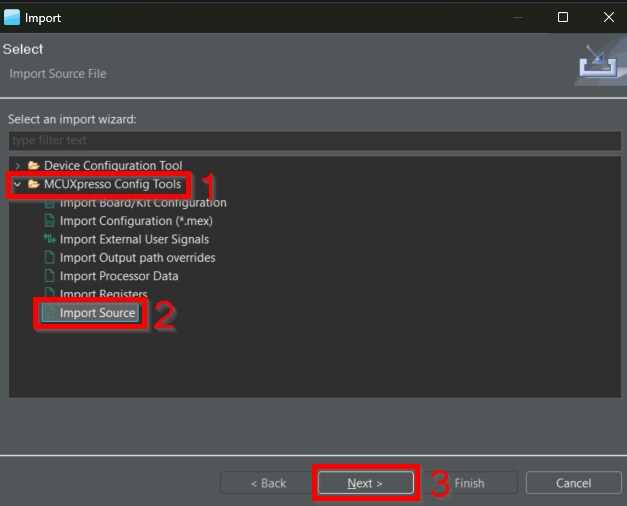Click the MCUXpresso Config Tools folder icon
This screenshot has width=627, height=506.
34,185
